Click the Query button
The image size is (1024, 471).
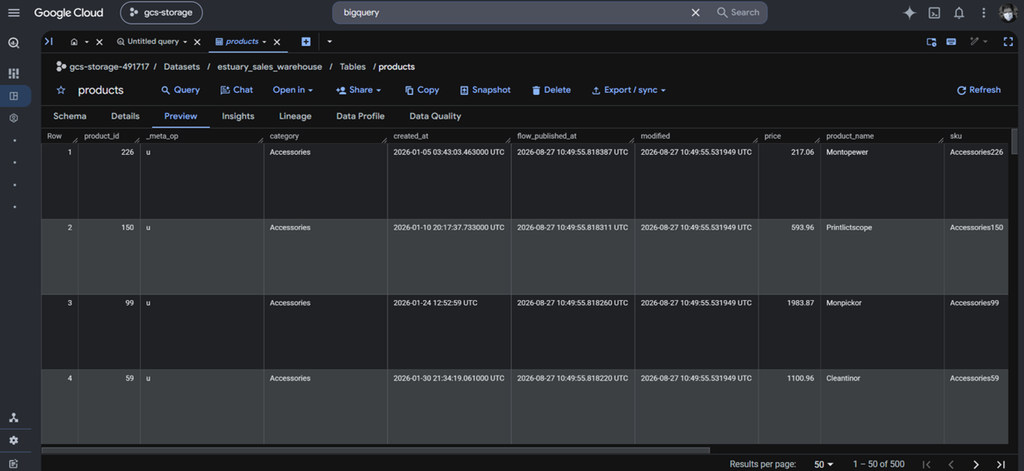(x=180, y=90)
